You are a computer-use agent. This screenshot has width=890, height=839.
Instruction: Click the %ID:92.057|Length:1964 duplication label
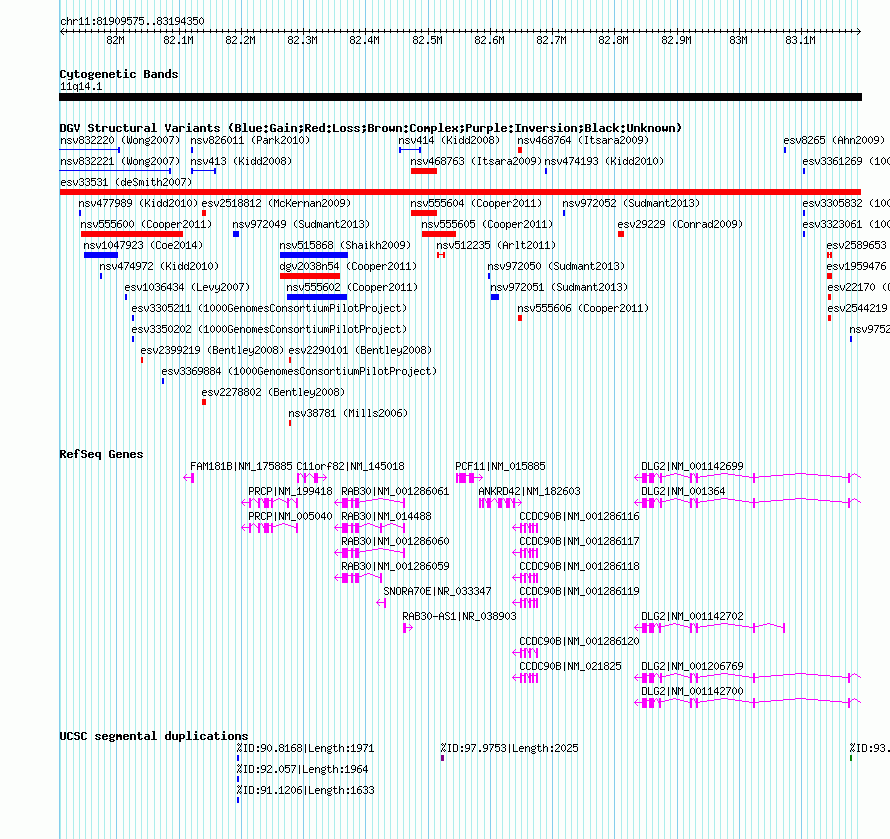click(303, 769)
